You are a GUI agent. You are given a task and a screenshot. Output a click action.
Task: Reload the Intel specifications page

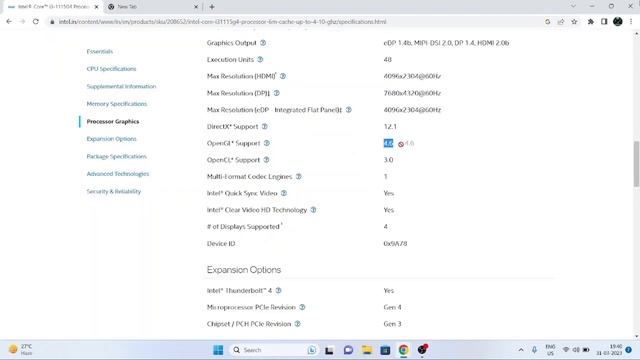click(x=36, y=22)
